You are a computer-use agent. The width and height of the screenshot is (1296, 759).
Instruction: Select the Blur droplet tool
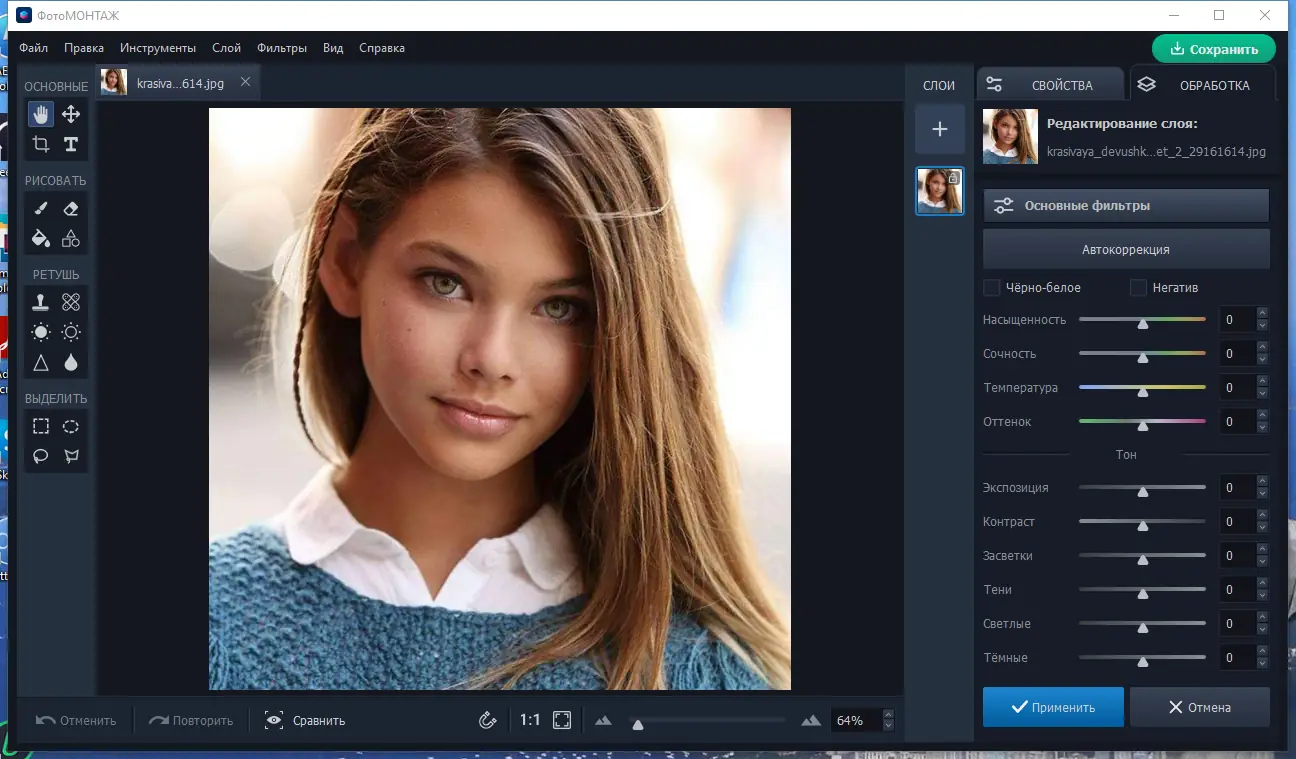pyautogui.click(x=71, y=362)
